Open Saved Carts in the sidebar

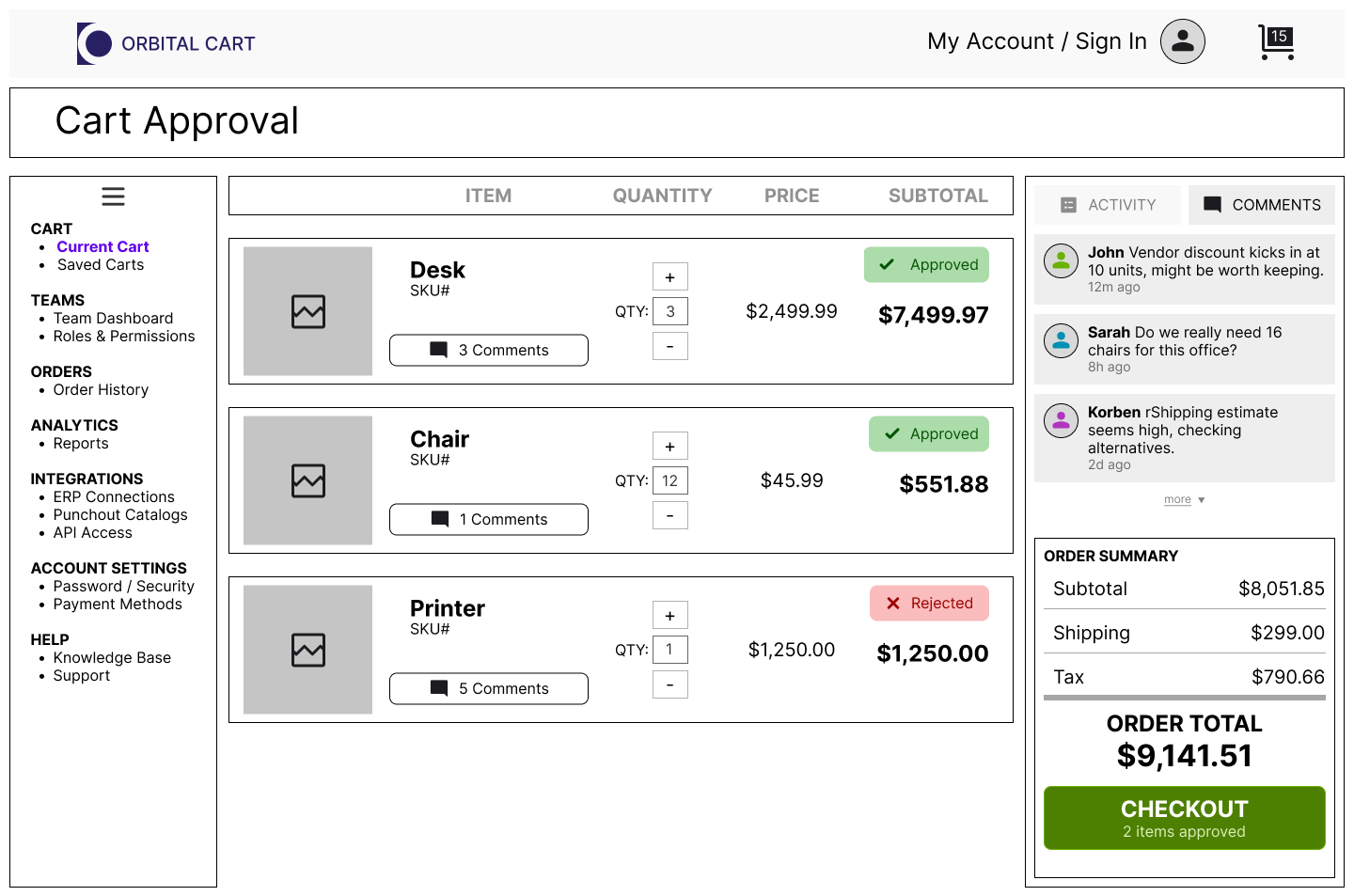tap(101, 265)
